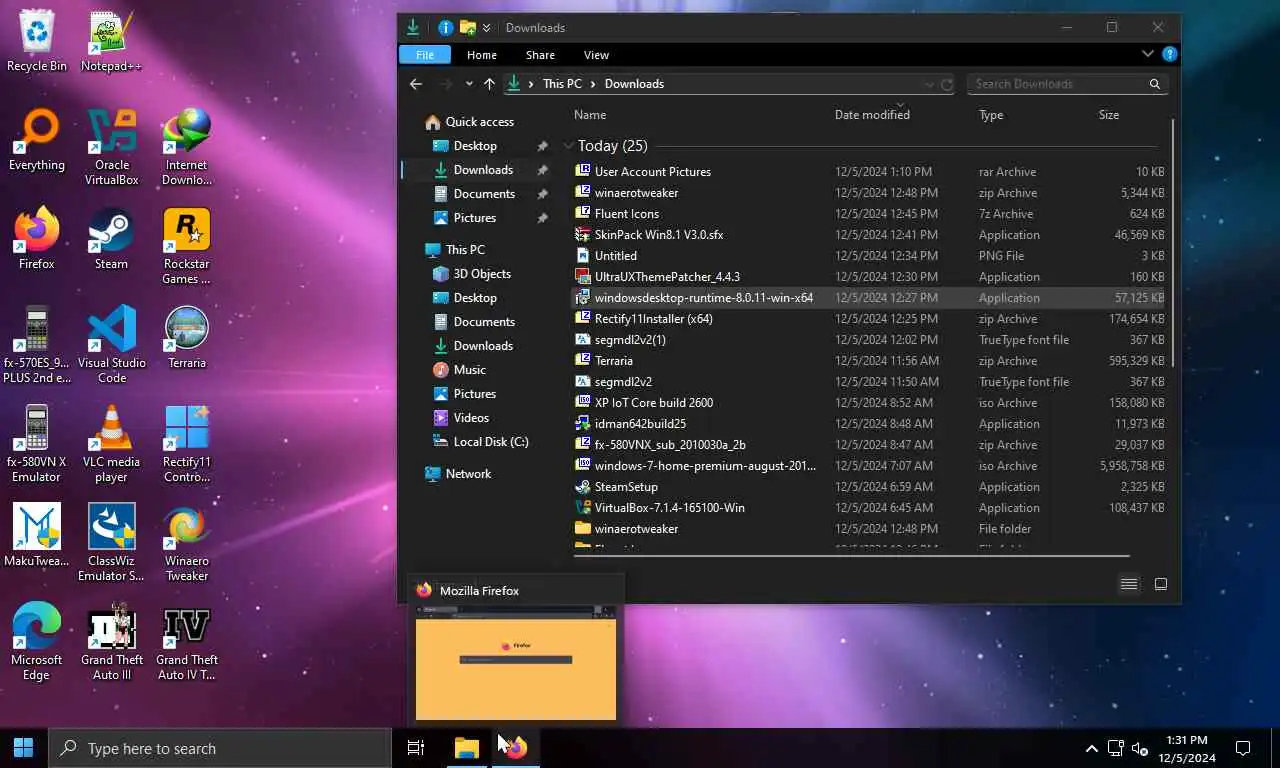The image size is (1280, 768).
Task: Open Oracle VirtualBox desktop shortcut
Action: click(x=111, y=147)
